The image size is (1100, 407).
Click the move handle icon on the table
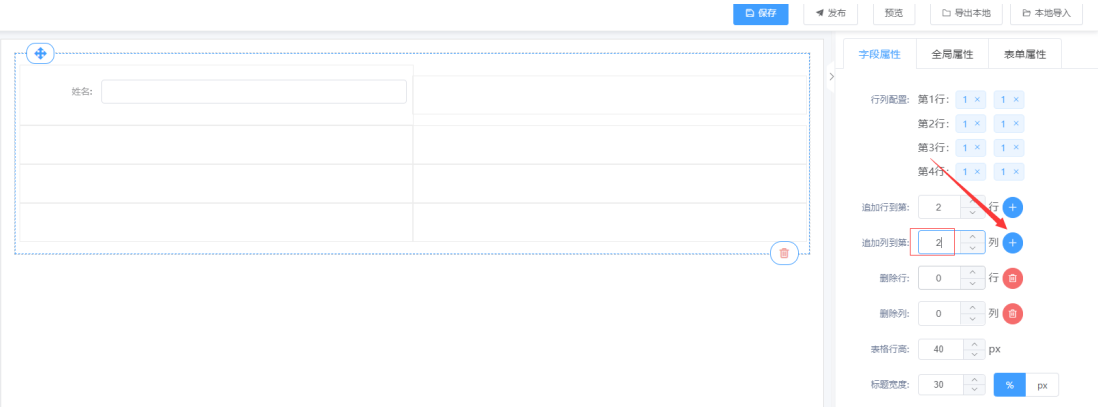click(x=40, y=53)
